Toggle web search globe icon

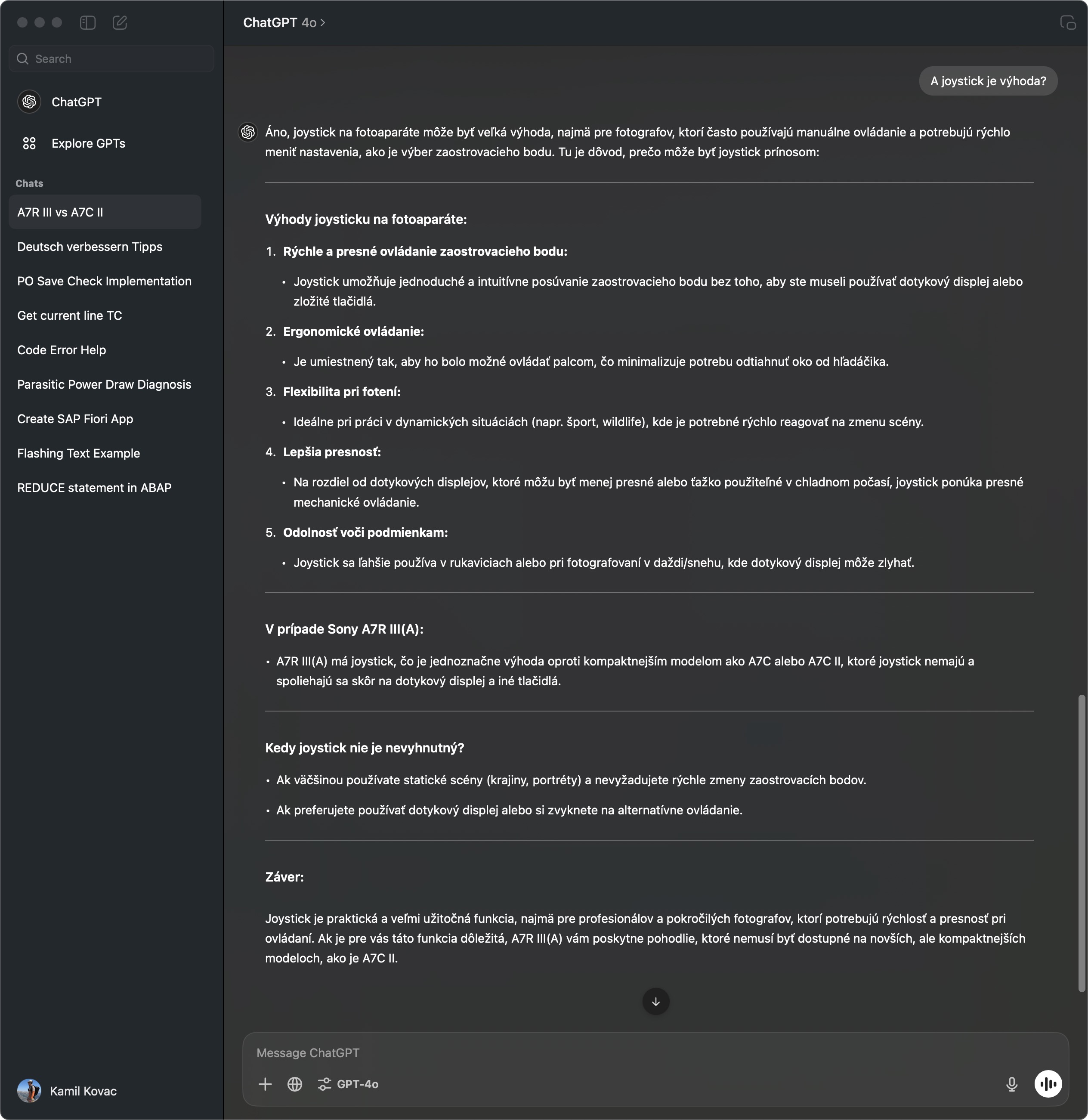tap(294, 1083)
